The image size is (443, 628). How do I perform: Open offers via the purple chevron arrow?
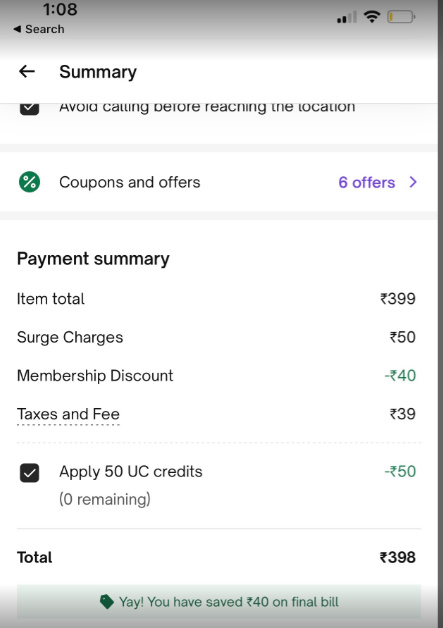413,182
